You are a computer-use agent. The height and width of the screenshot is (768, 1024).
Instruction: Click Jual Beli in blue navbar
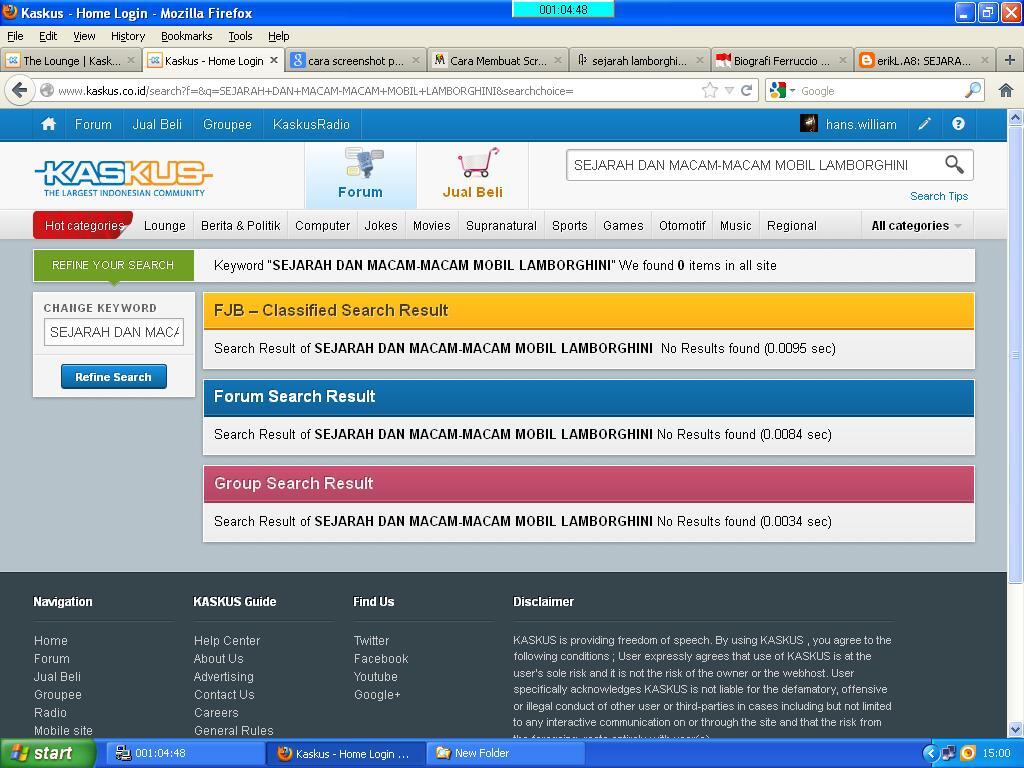click(157, 124)
